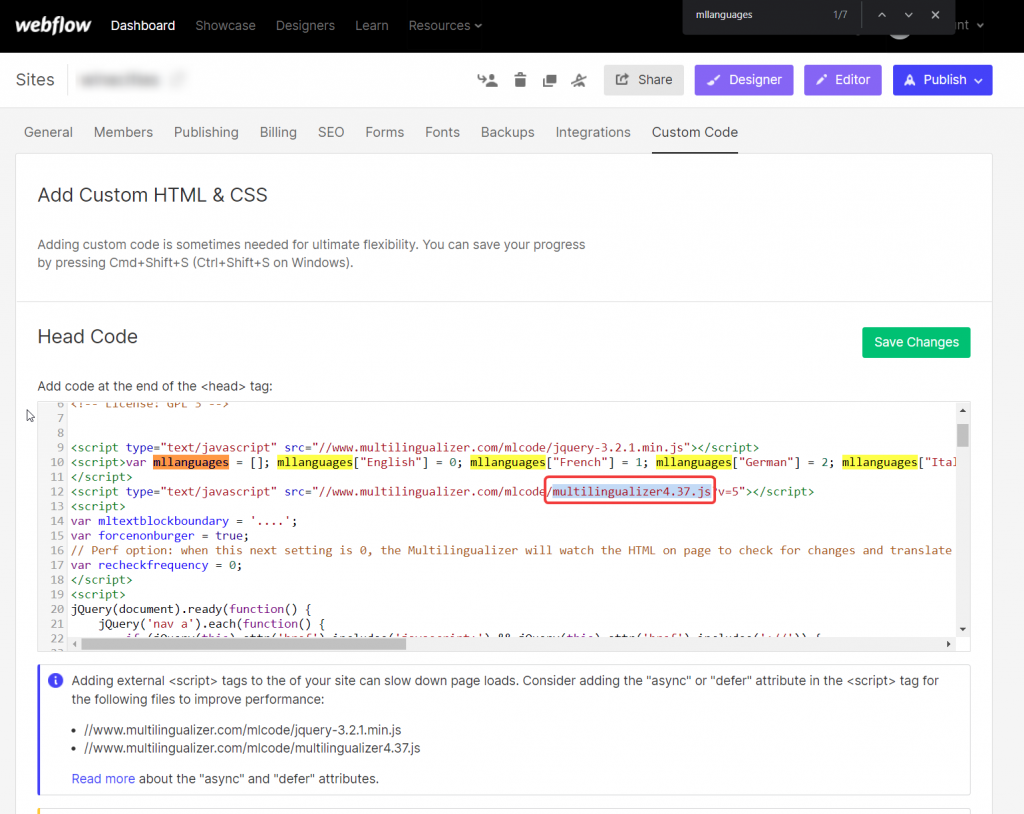This screenshot has height=814, width=1024.
Task: Click the '// Perf option' comment on line 16
Action: (x=511, y=550)
